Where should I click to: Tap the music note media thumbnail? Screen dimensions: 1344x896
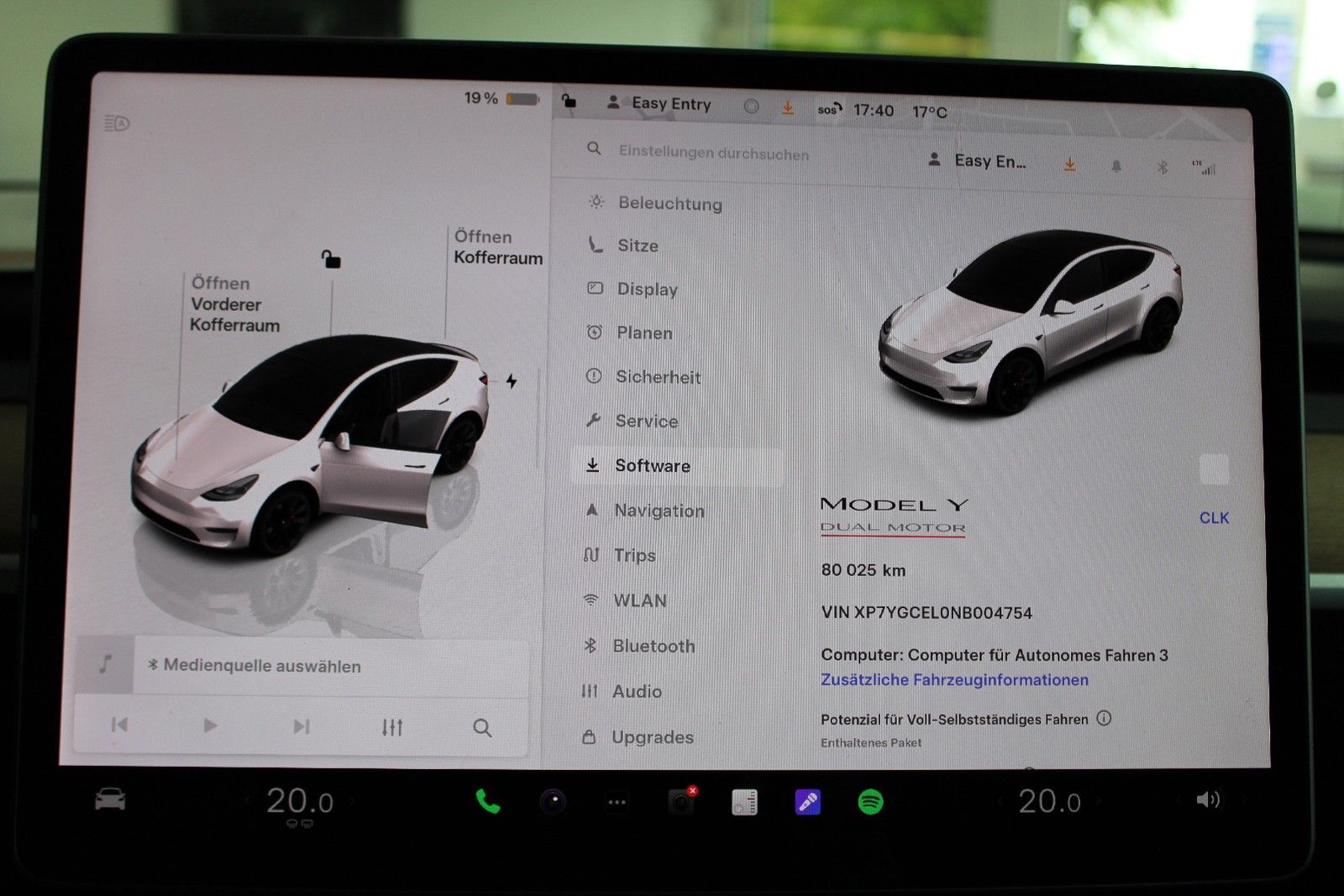point(105,664)
